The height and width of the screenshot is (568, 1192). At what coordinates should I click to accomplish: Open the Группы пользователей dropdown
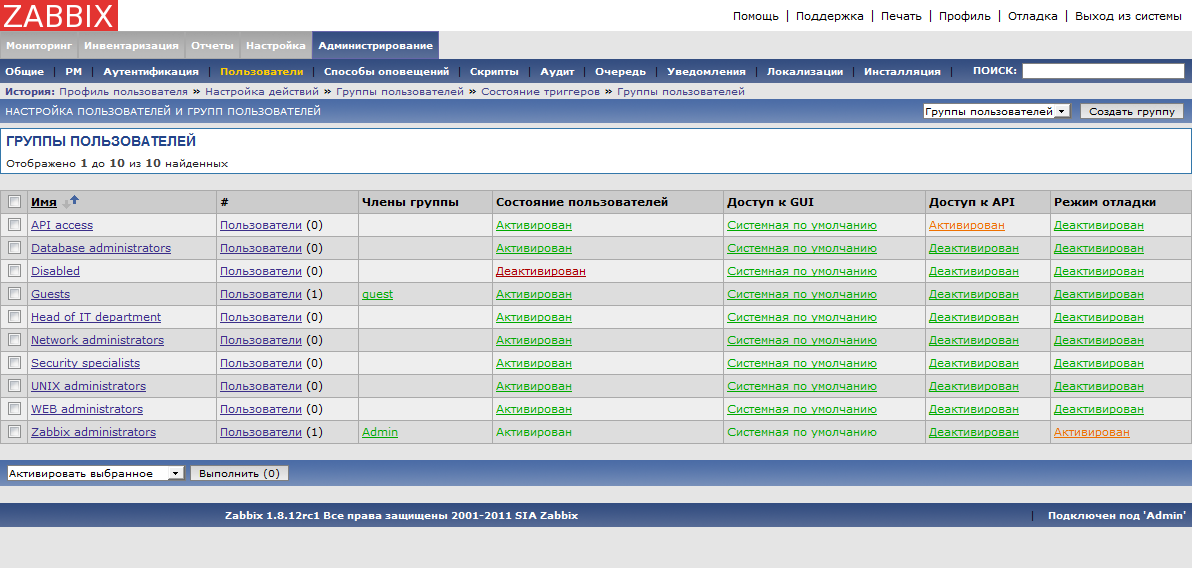coord(997,111)
